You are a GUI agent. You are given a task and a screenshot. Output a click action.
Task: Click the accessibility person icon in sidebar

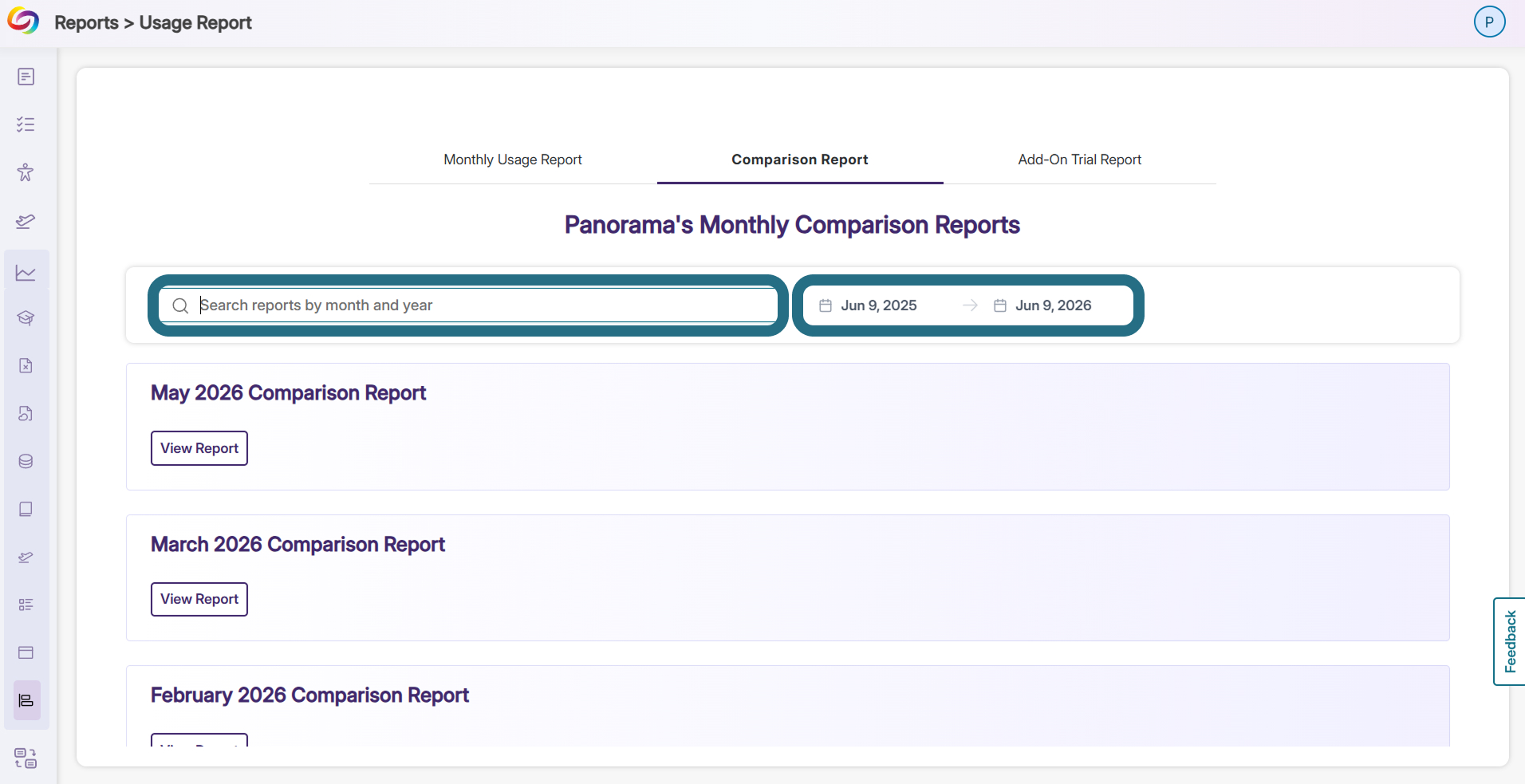[x=26, y=172]
